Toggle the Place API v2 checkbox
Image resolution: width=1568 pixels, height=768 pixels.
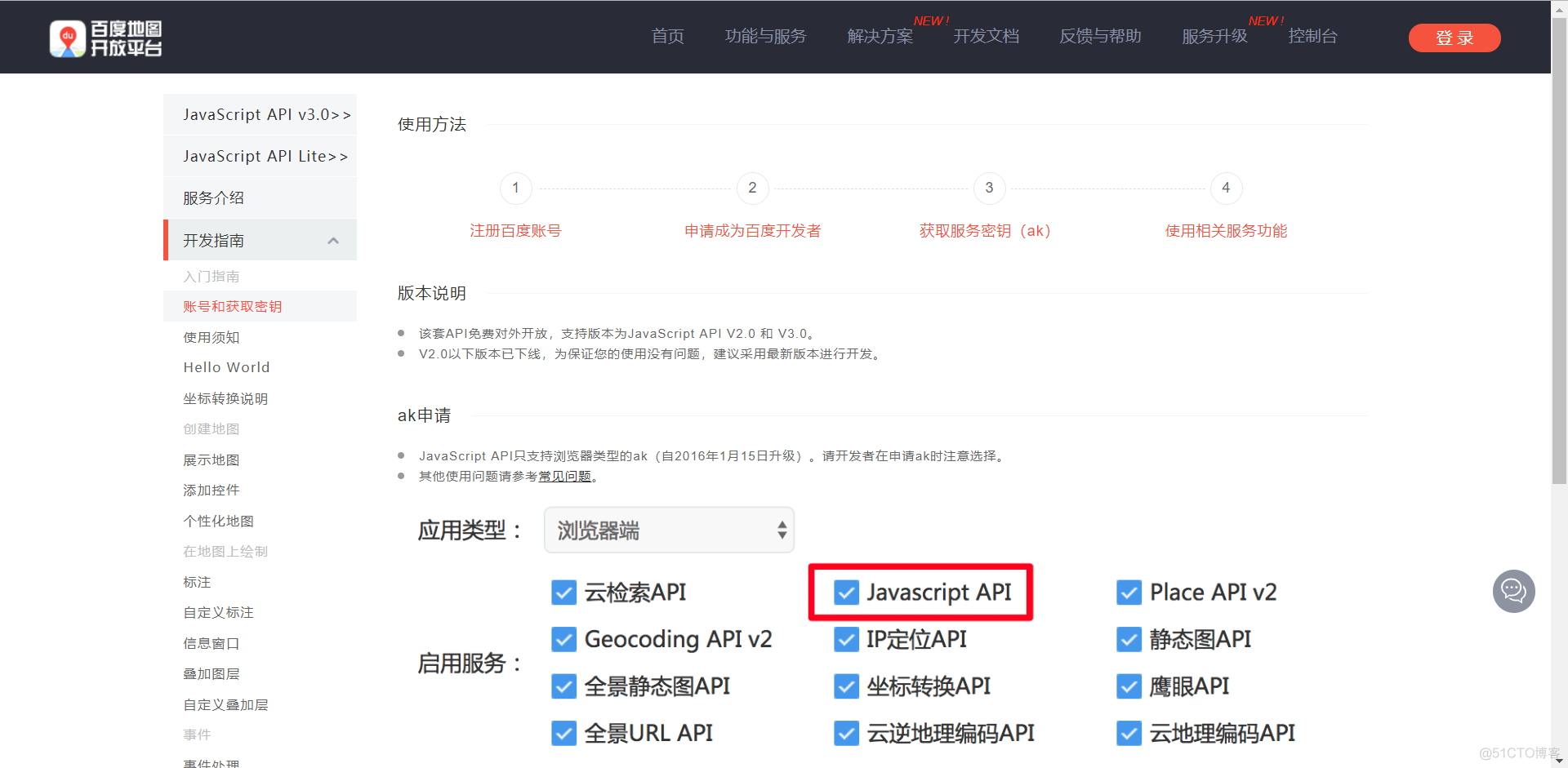click(x=1129, y=593)
